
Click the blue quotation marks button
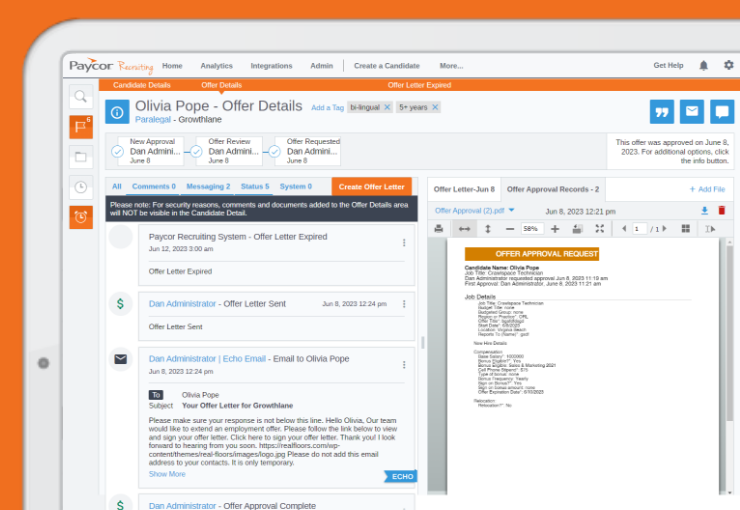[662, 112]
